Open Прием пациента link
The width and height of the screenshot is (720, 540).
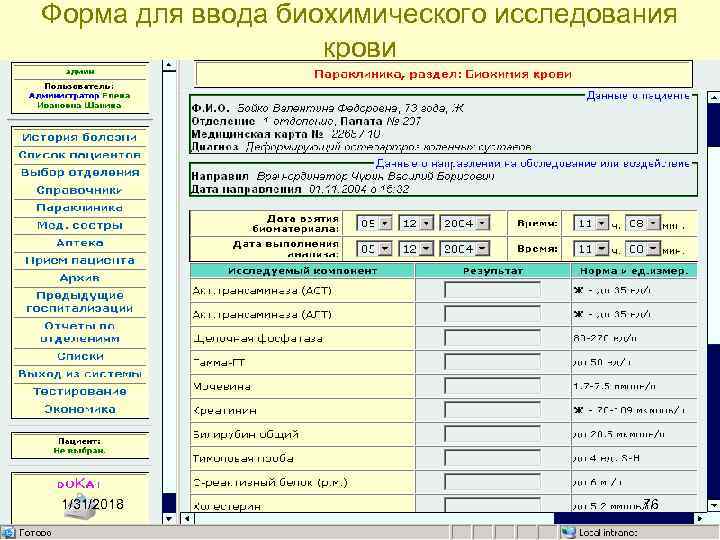coord(79,260)
